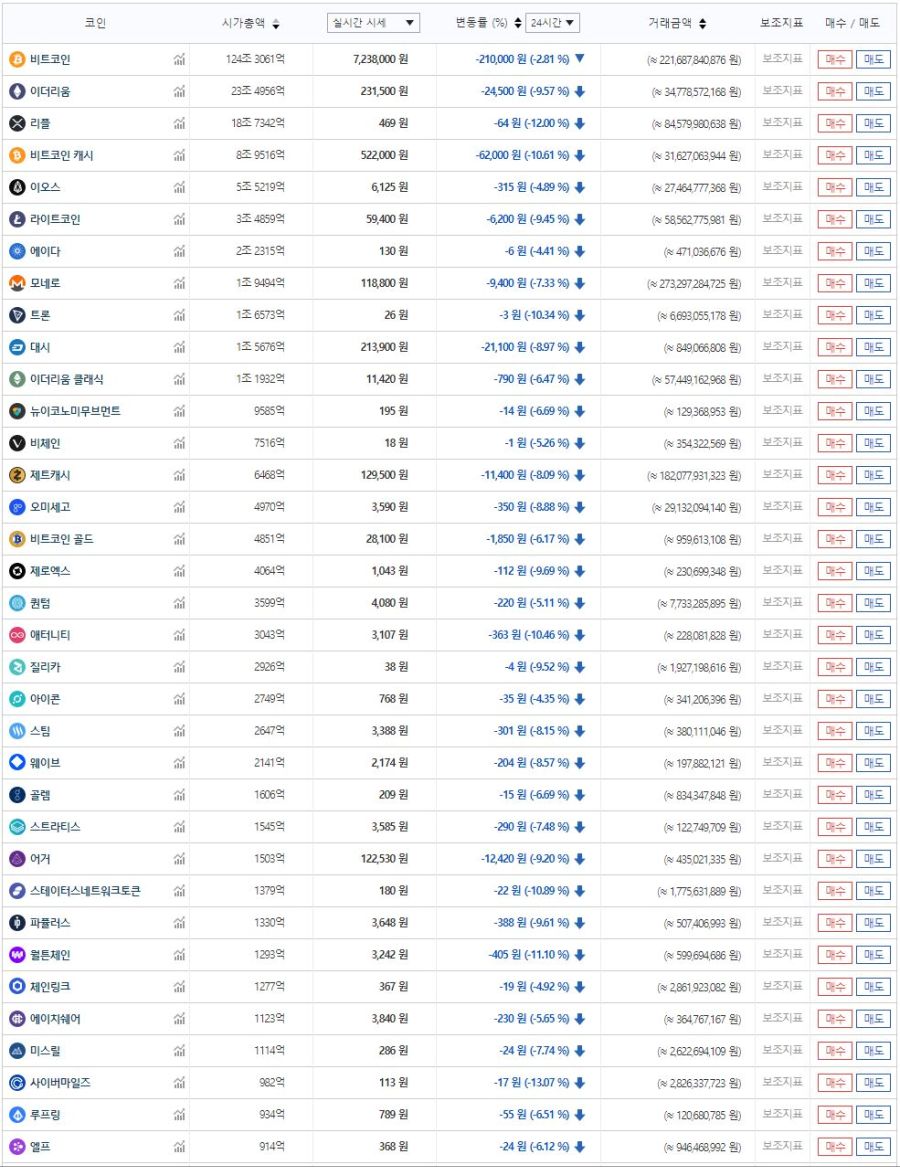
Task: Click 매수 for 이더리움 클래식
Action: tap(834, 380)
